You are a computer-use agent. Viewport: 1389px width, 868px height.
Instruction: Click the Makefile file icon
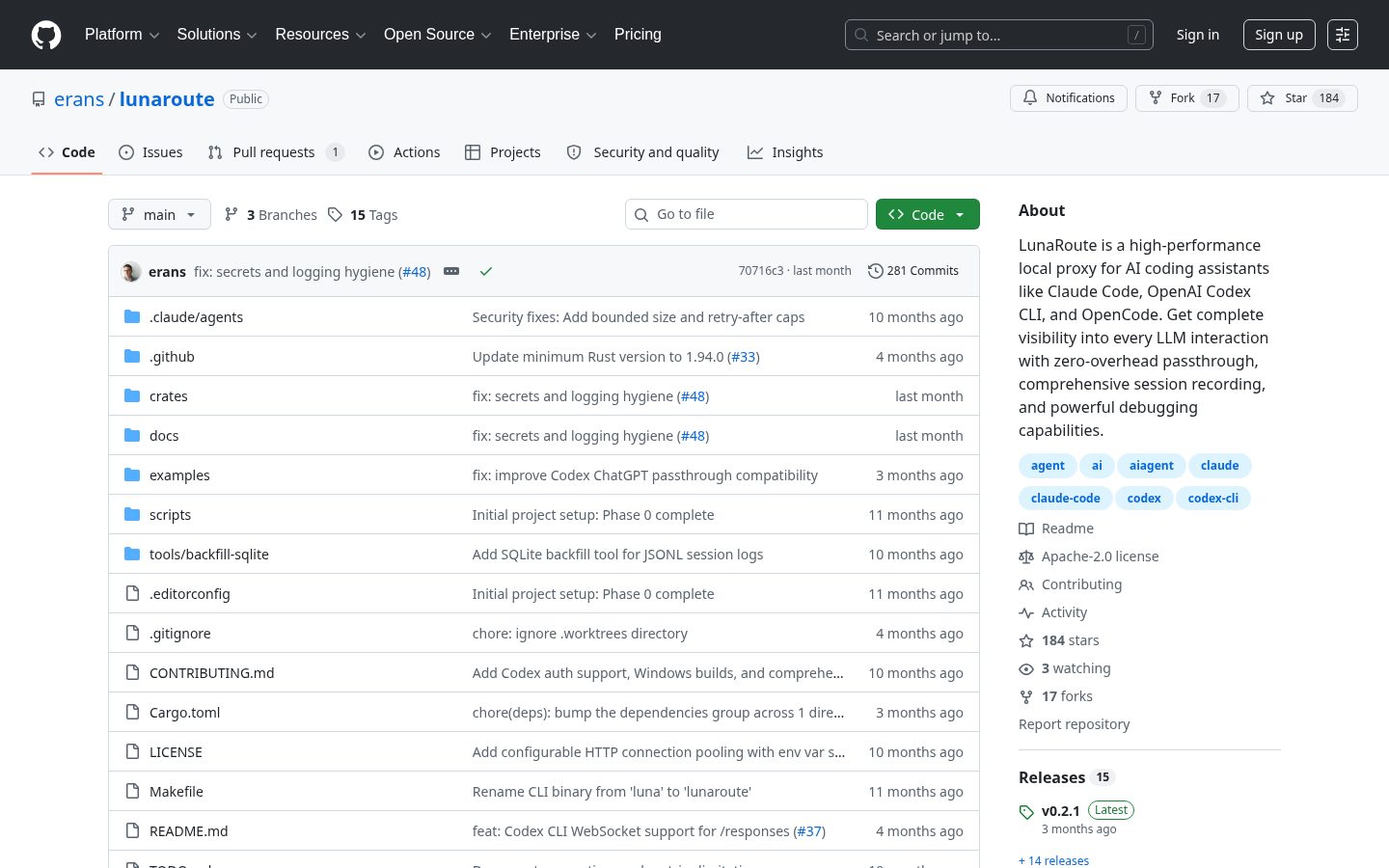[132, 791]
